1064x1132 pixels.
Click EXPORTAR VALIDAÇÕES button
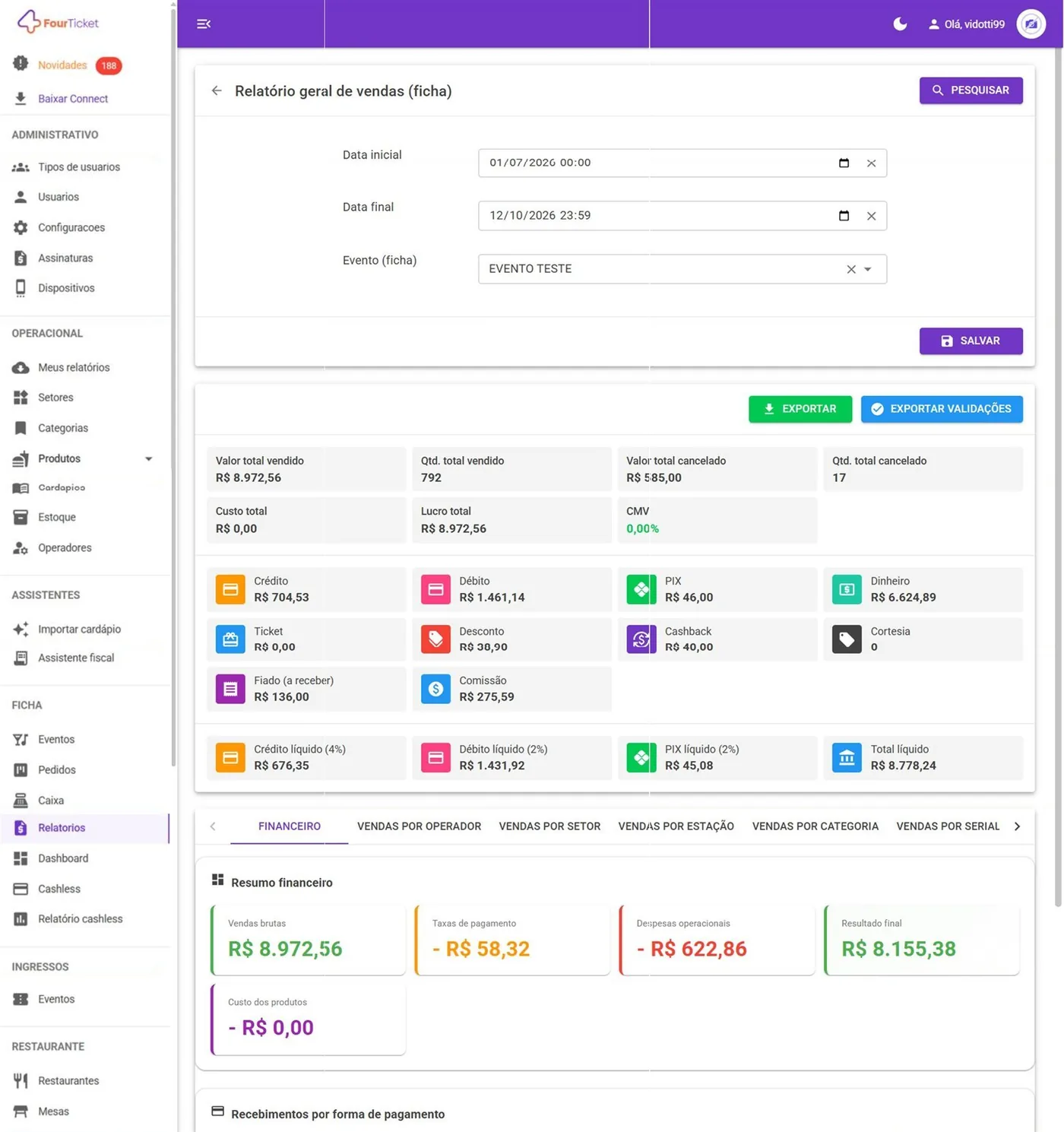(942, 409)
